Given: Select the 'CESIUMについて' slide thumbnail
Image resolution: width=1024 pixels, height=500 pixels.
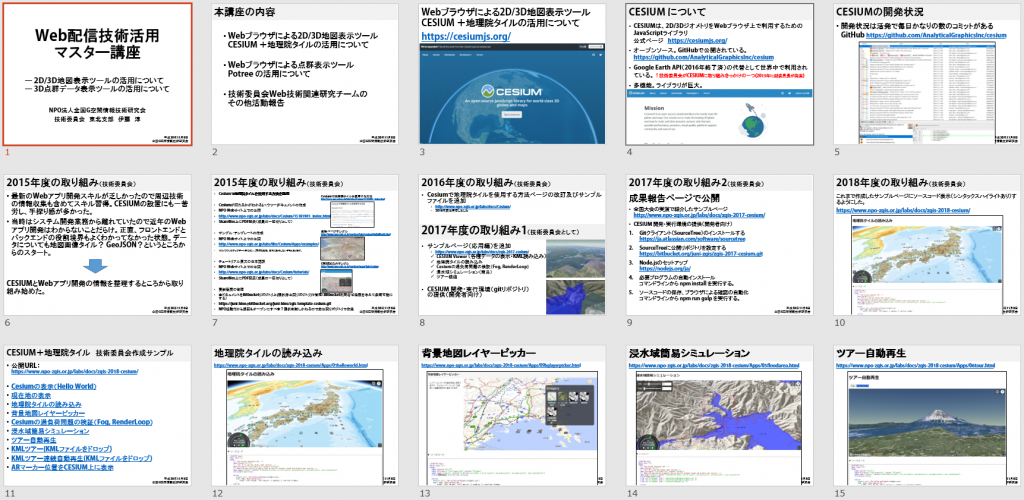Looking at the screenshot, I should (x=719, y=74).
